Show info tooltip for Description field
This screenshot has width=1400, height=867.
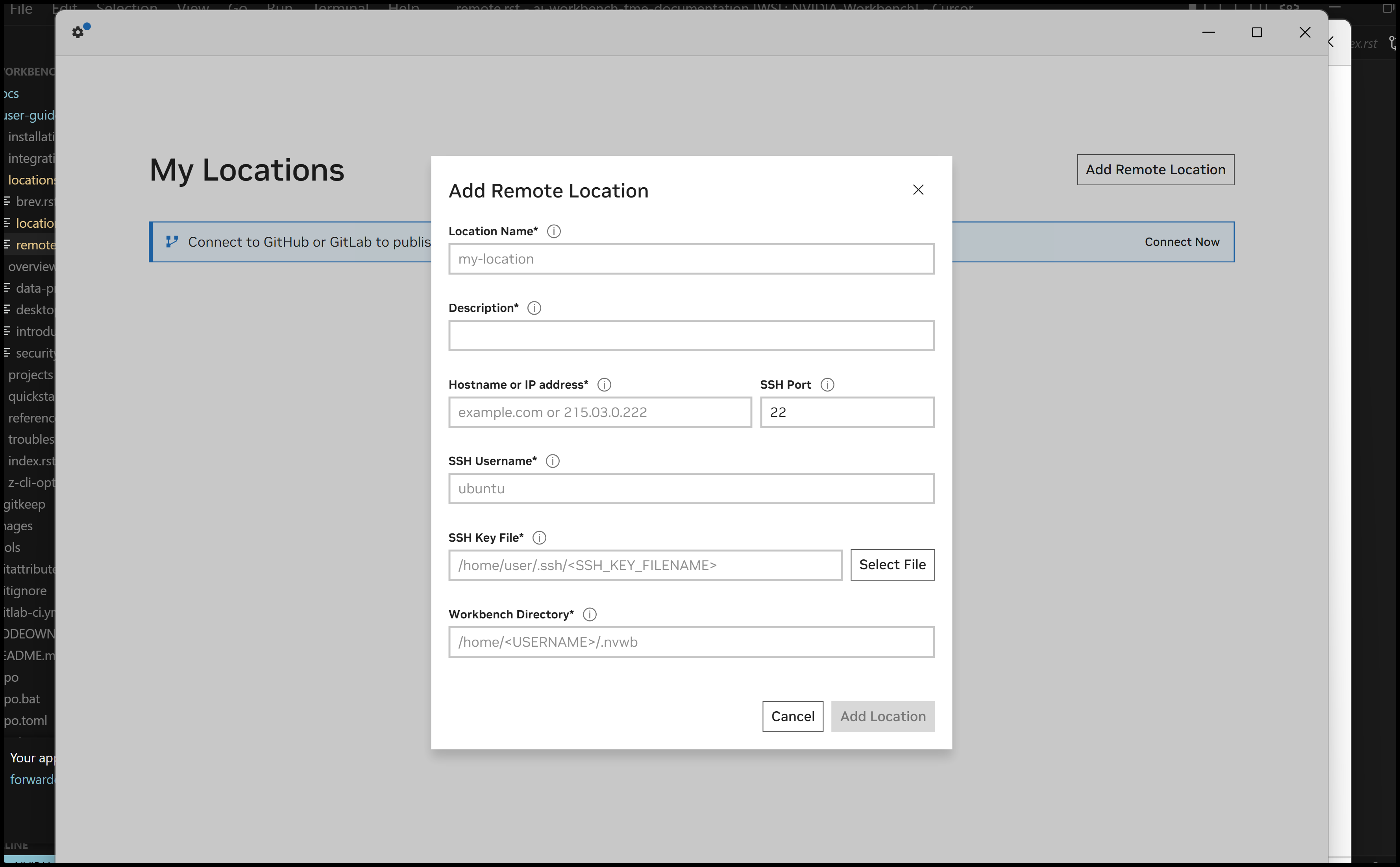534,308
